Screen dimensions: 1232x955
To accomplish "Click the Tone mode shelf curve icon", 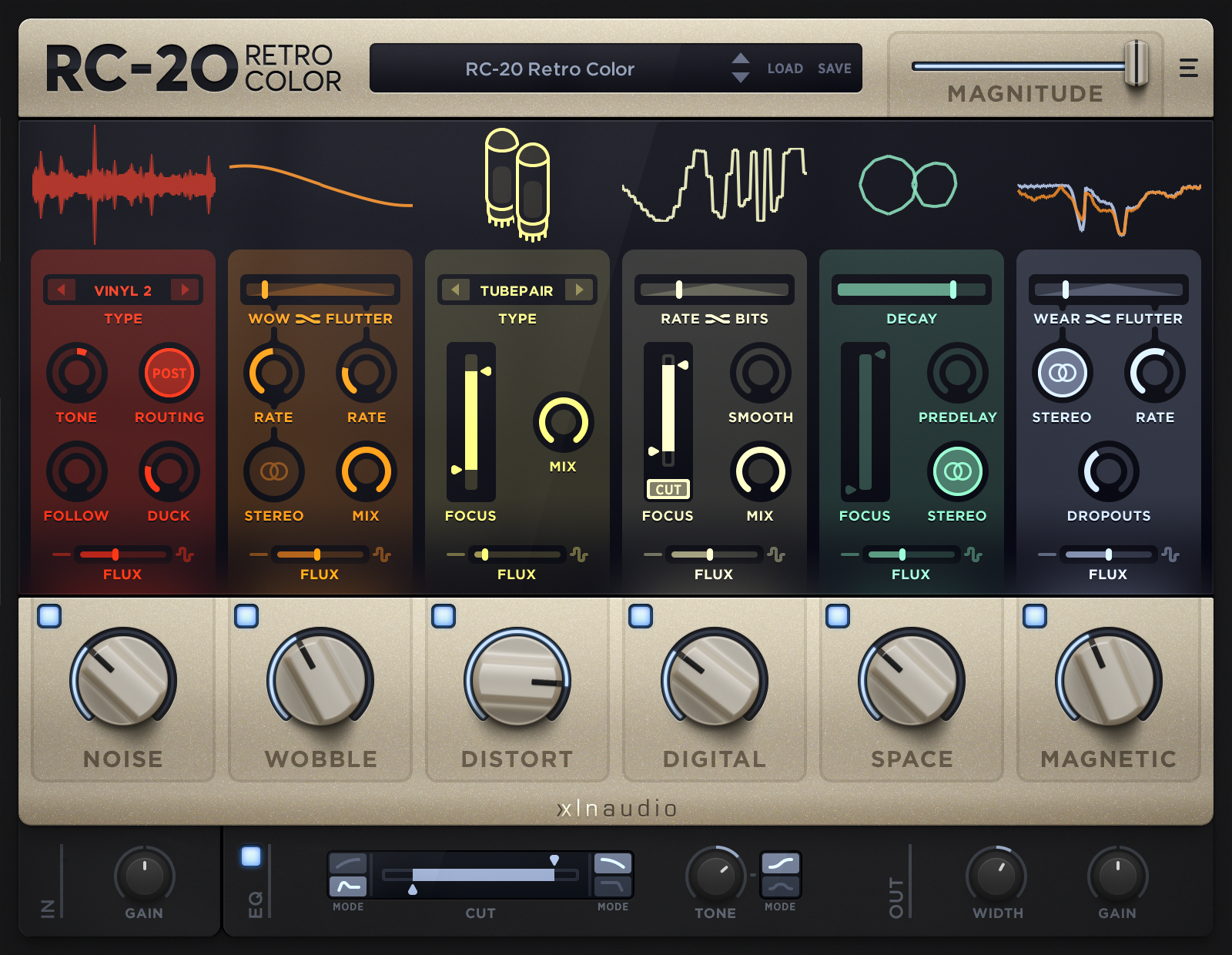I will coord(780,863).
